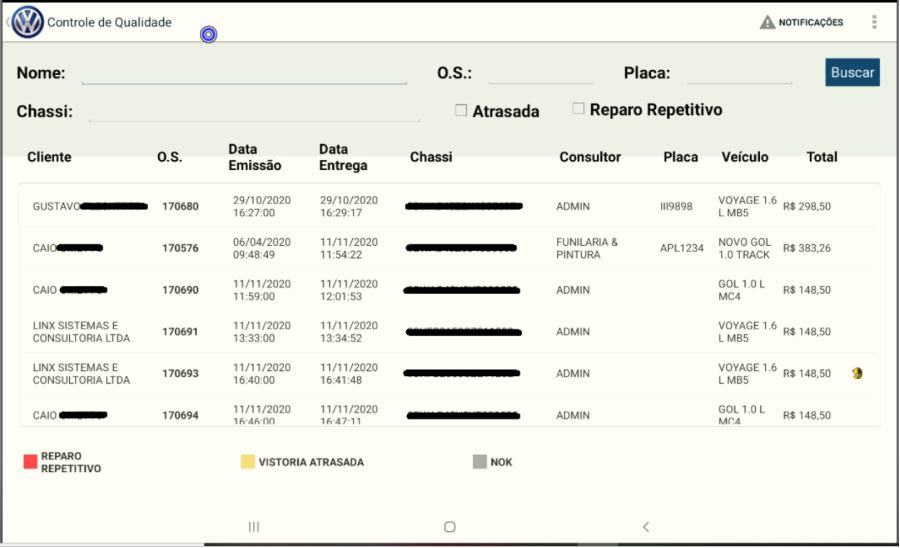Tap the Android home button
The width and height of the screenshot is (900, 548).
coord(450,526)
